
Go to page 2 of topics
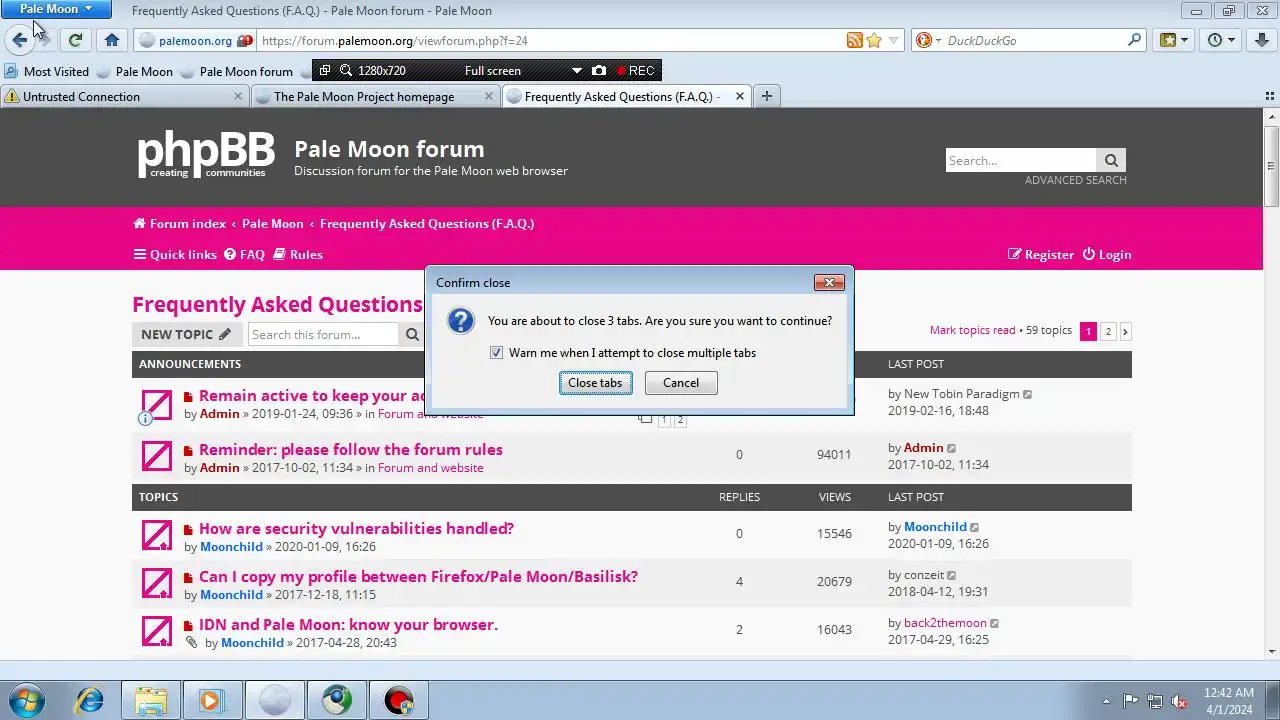tap(1107, 331)
